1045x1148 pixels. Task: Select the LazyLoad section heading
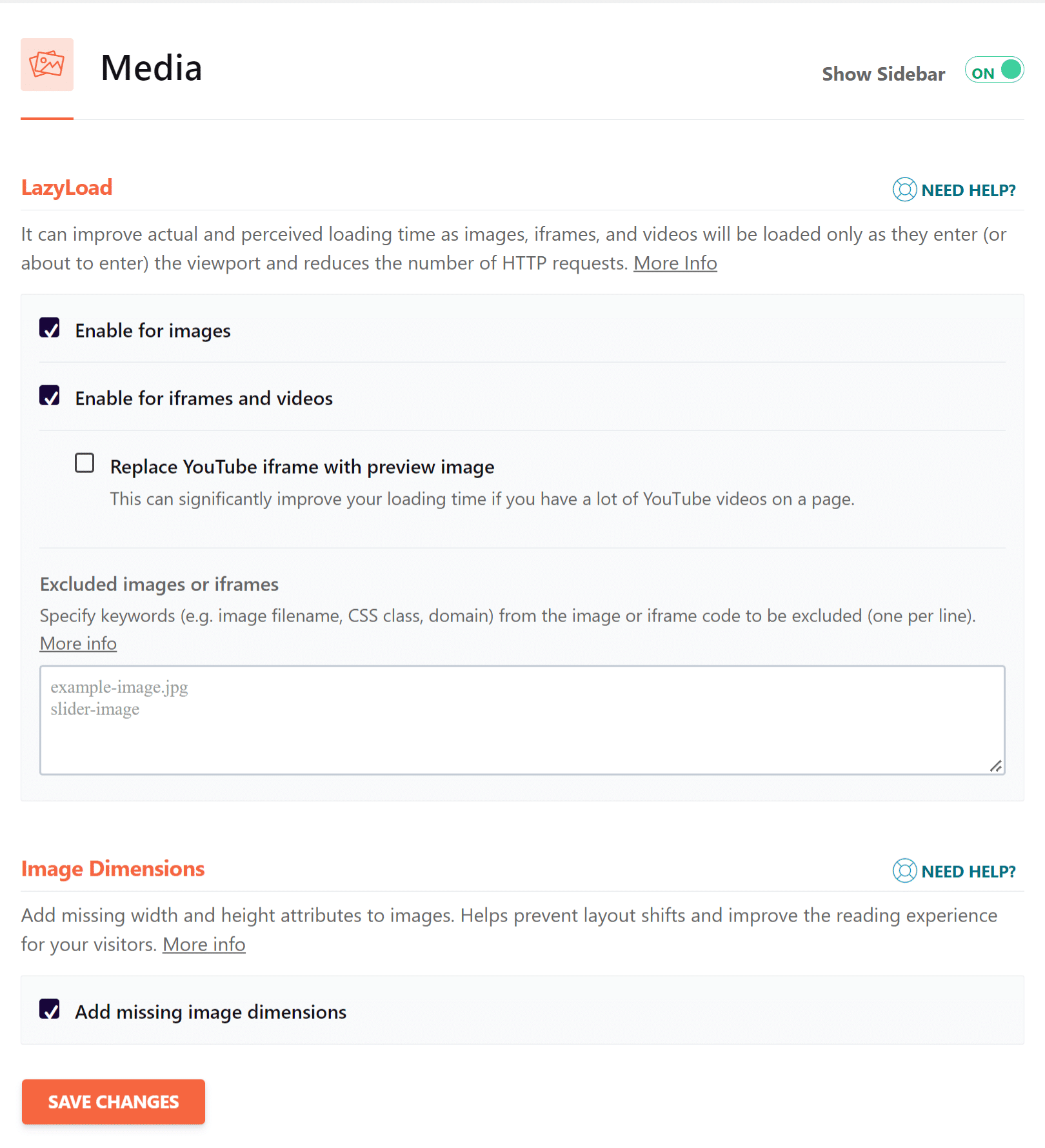click(66, 188)
